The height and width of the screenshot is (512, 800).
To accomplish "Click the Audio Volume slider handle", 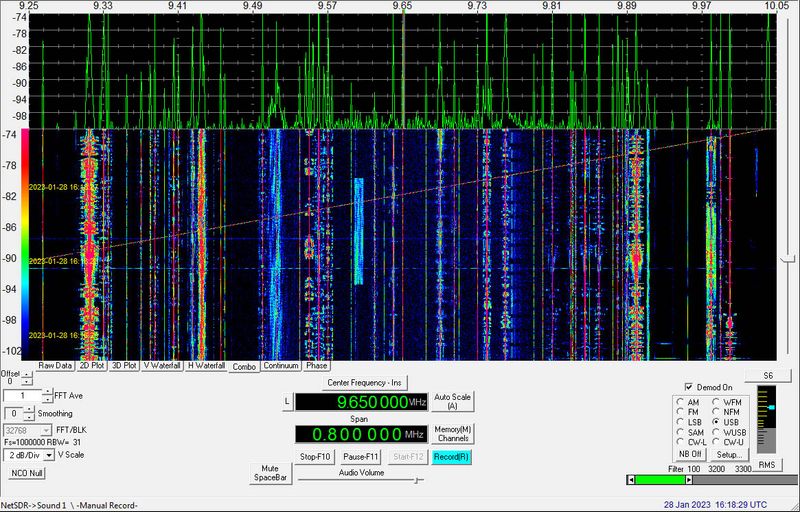I will (x=418, y=480).
